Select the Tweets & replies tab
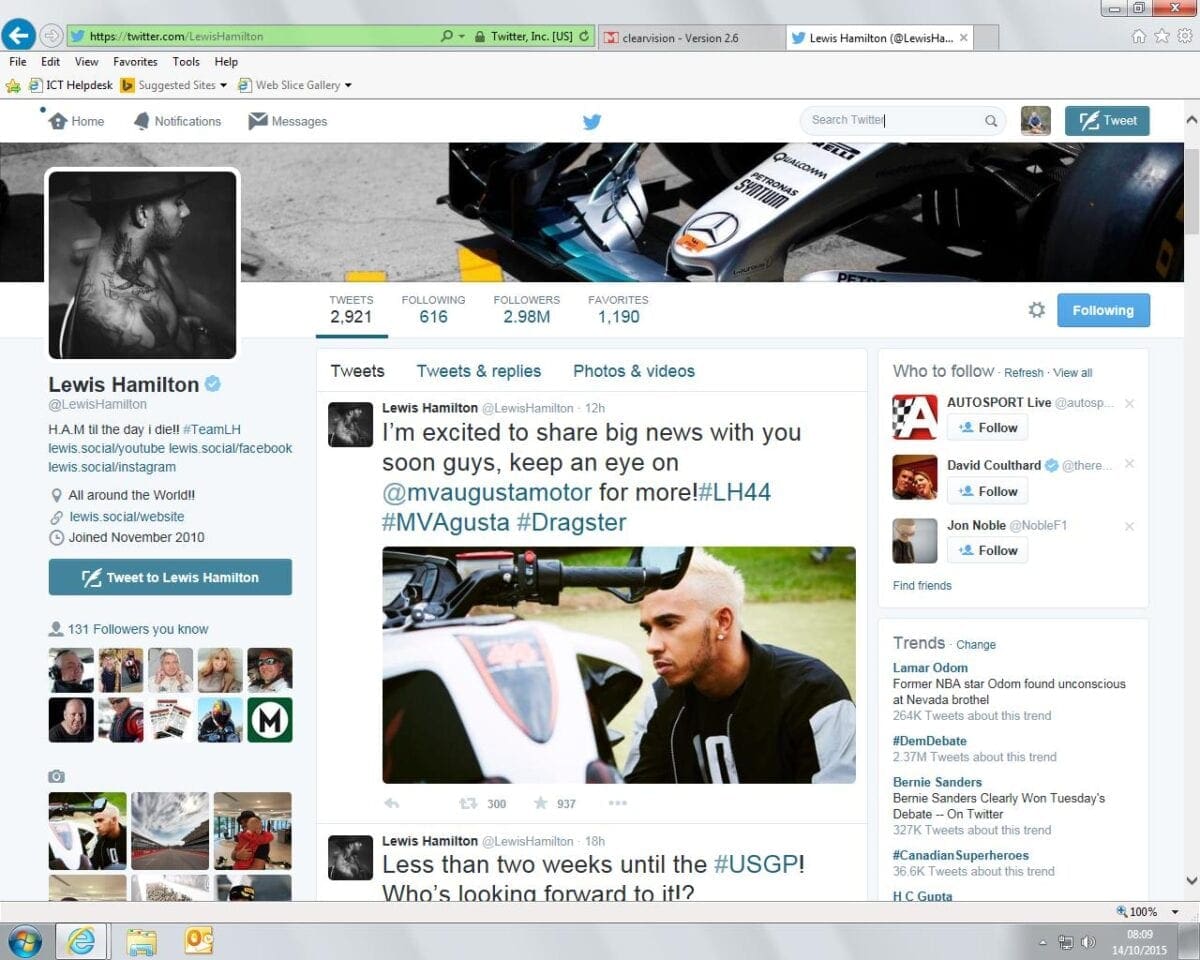The width and height of the screenshot is (1200, 960). [x=479, y=371]
